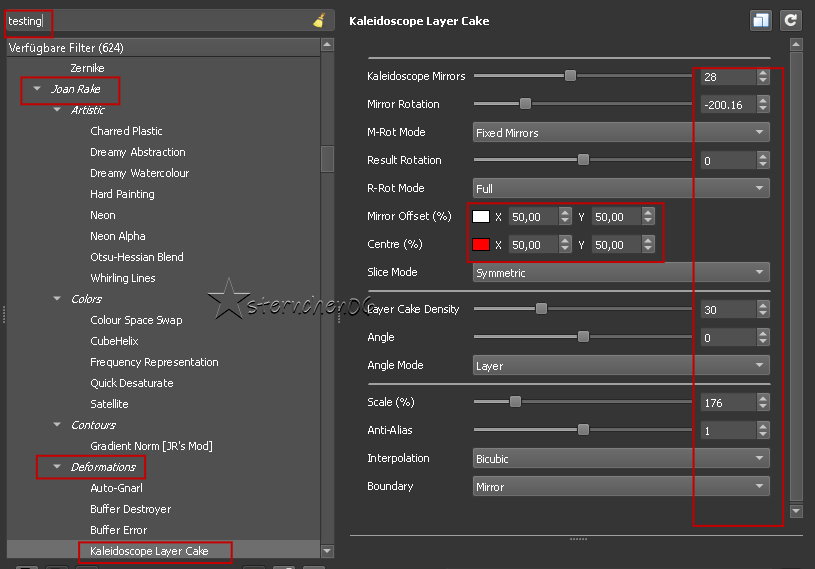Screen dimensions: 815x569
Task: Select the Dreamy Watercolour filter
Action: tap(139, 173)
